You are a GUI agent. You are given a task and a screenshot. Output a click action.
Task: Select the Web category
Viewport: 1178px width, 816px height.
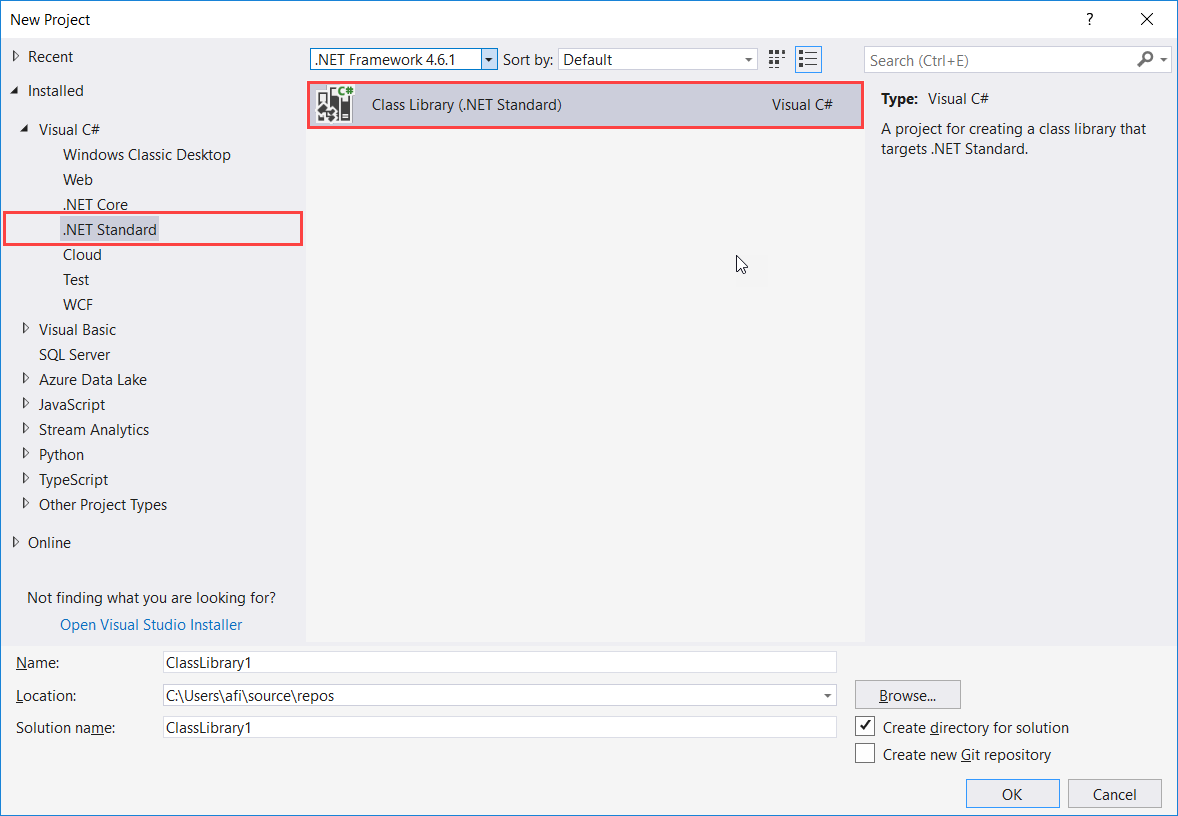point(77,180)
